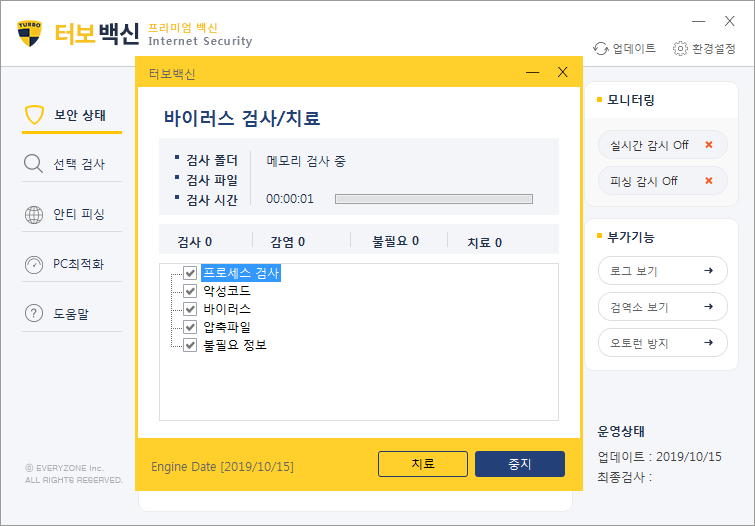
Task: Open 로그 보기 with arrow
Action: [x=661, y=270]
